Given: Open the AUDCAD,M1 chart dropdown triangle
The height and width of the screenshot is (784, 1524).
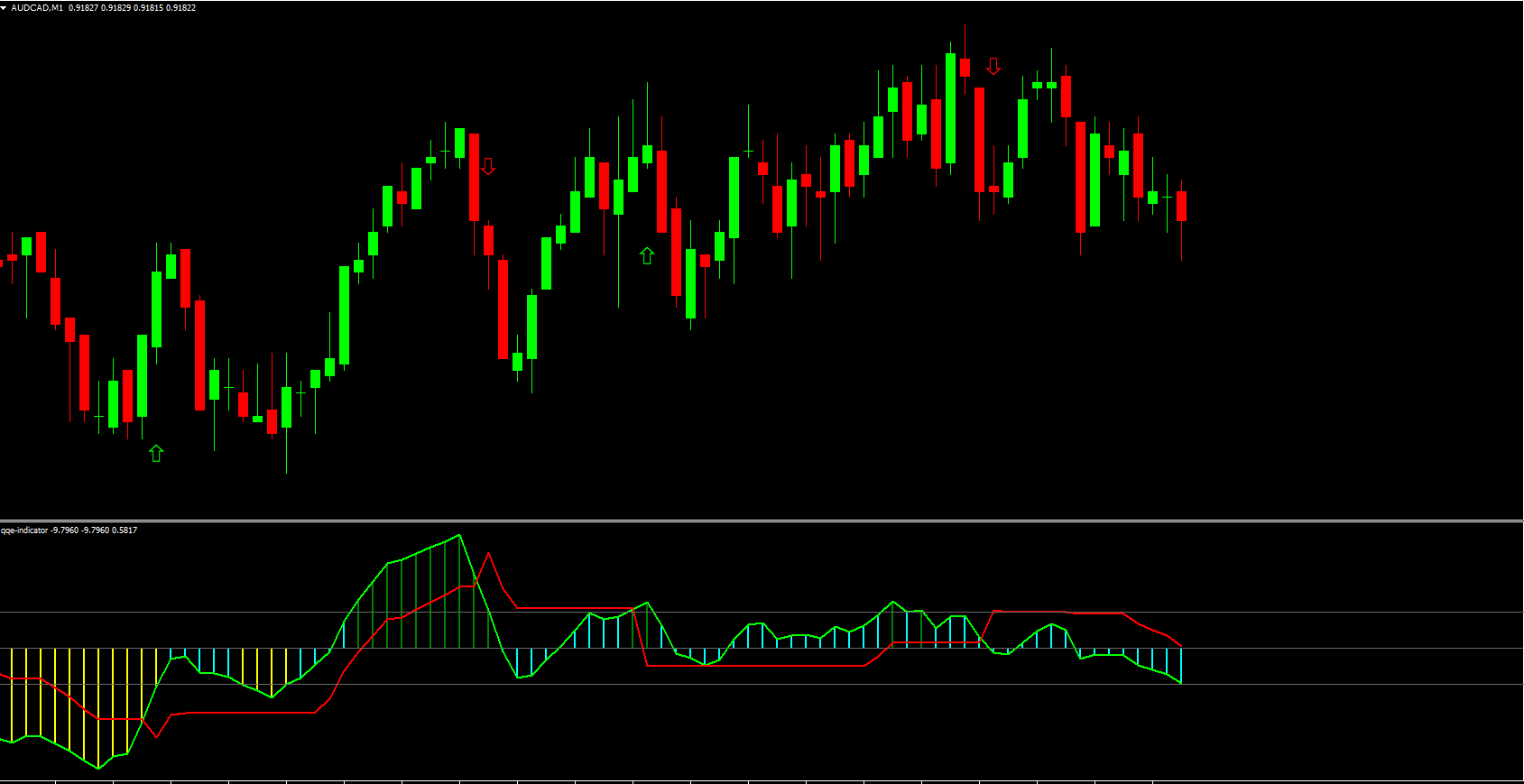Looking at the screenshot, I should tap(5, 8).
